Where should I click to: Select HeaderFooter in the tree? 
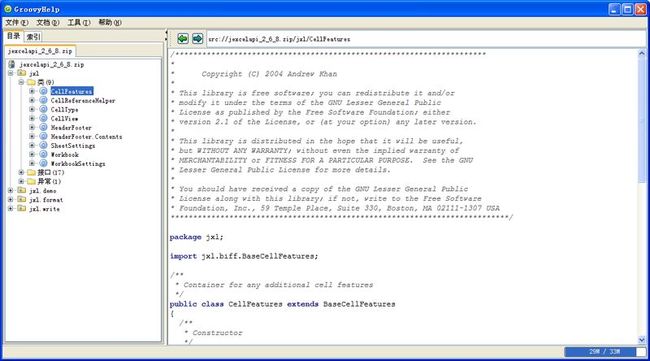(71, 128)
